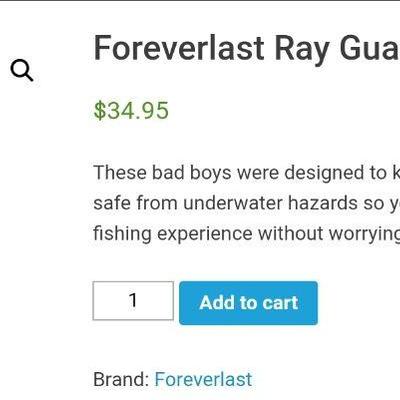The image size is (400, 400).
Task: Click the word 'underwater' in the description
Action: click(x=233, y=203)
